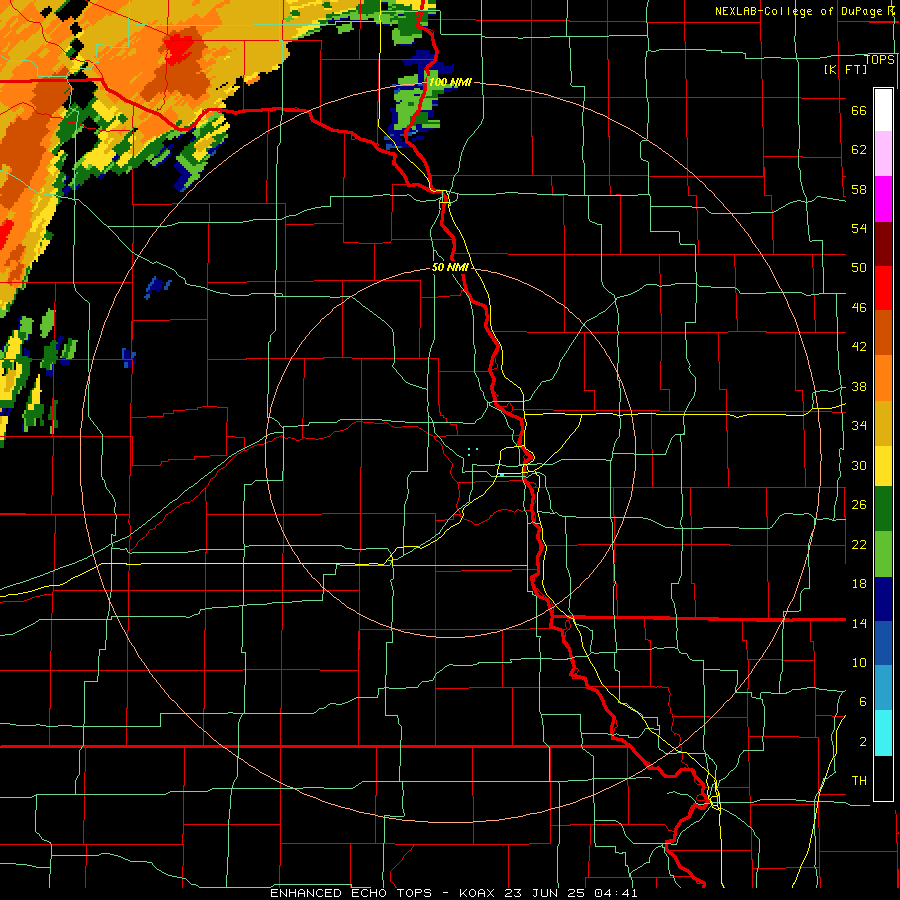Click the 100 NMI range ring label

click(x=450, y=83)
